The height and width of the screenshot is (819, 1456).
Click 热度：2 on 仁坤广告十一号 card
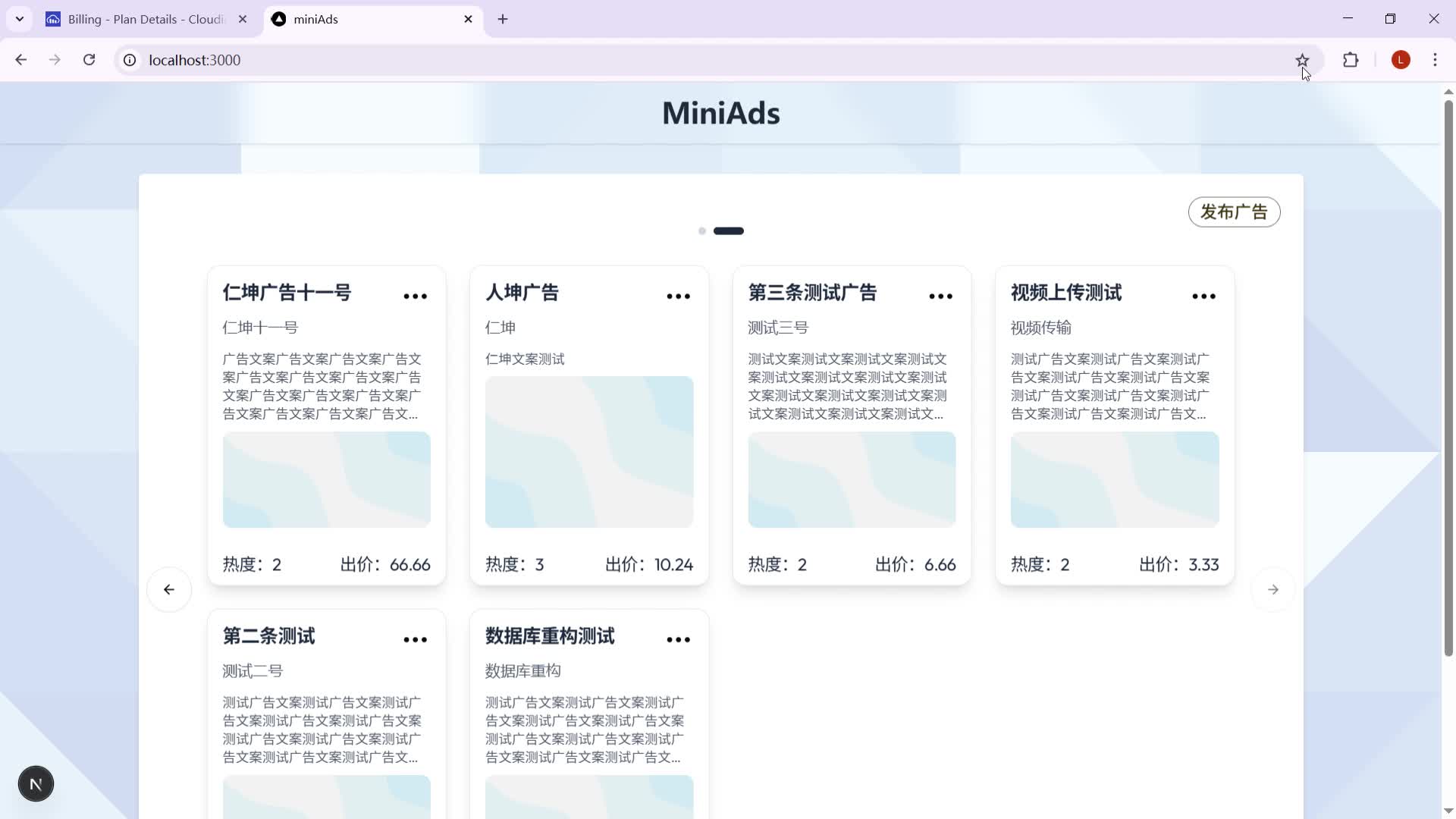[252, 565]
